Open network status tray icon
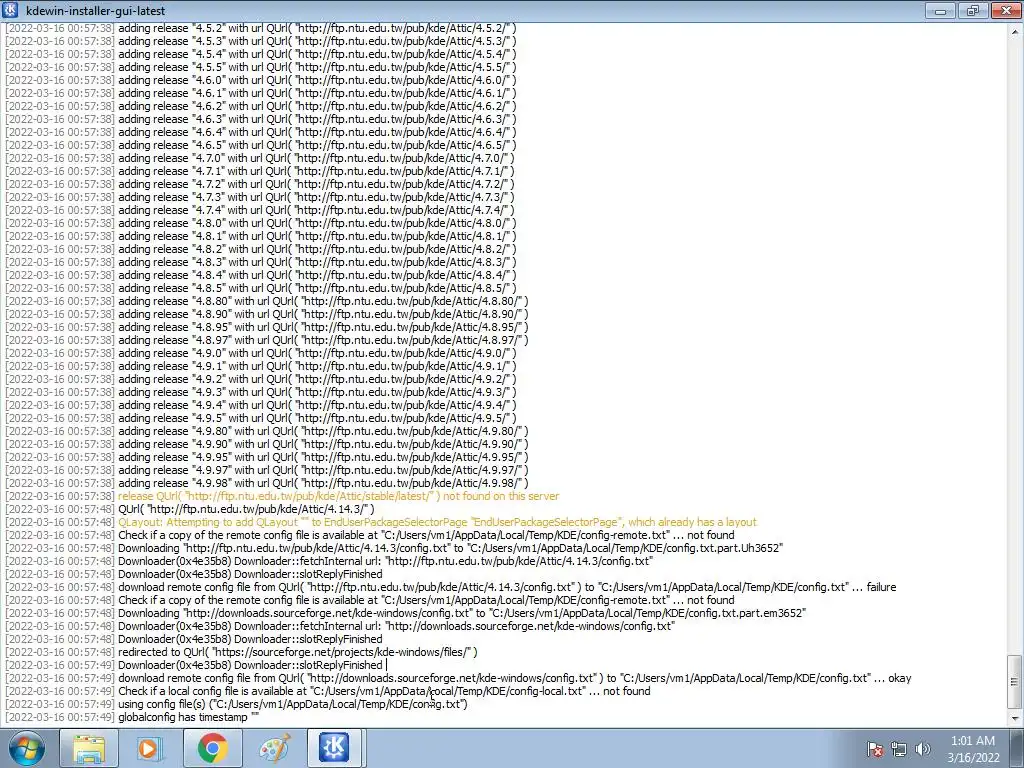 [899, 749]
